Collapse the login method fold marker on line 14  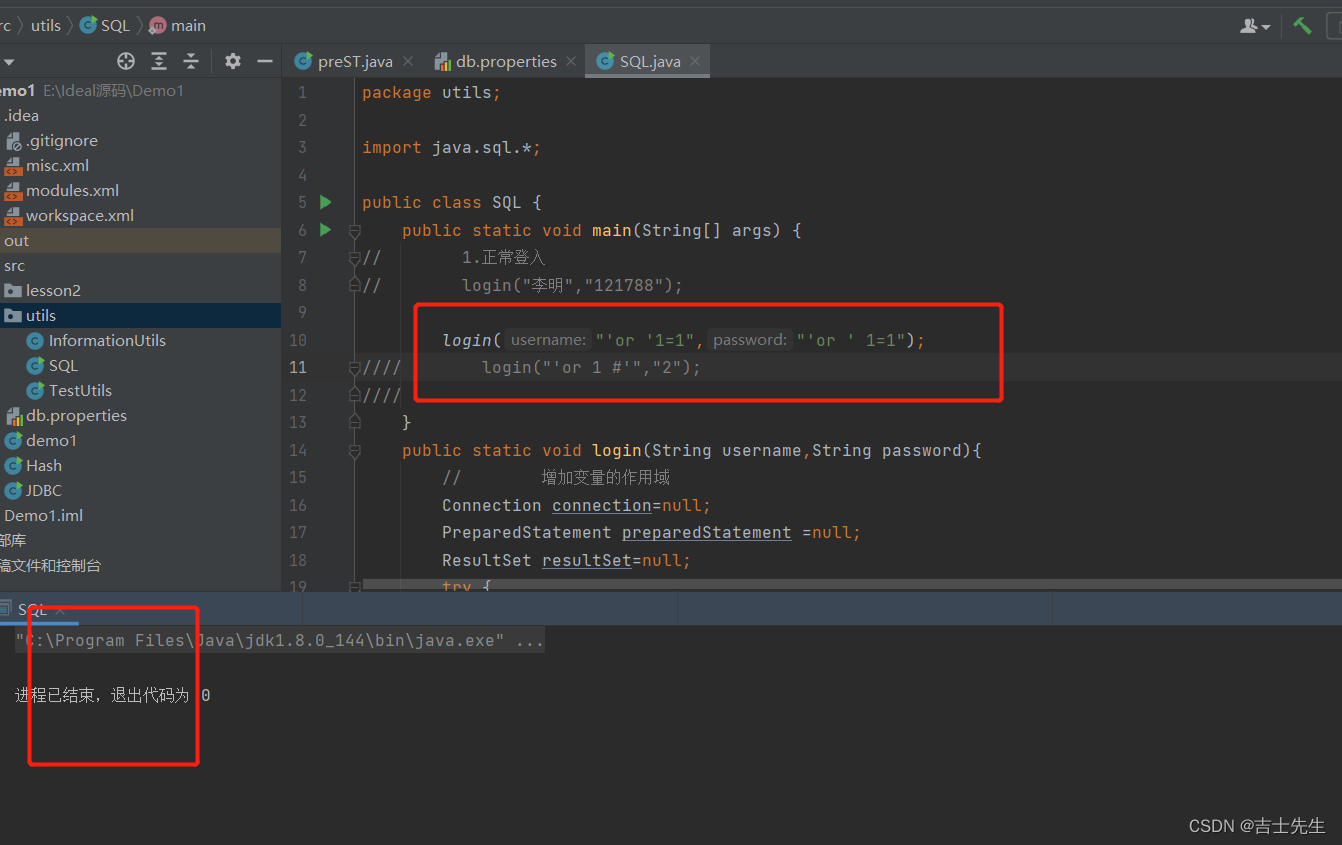[354, 451]
